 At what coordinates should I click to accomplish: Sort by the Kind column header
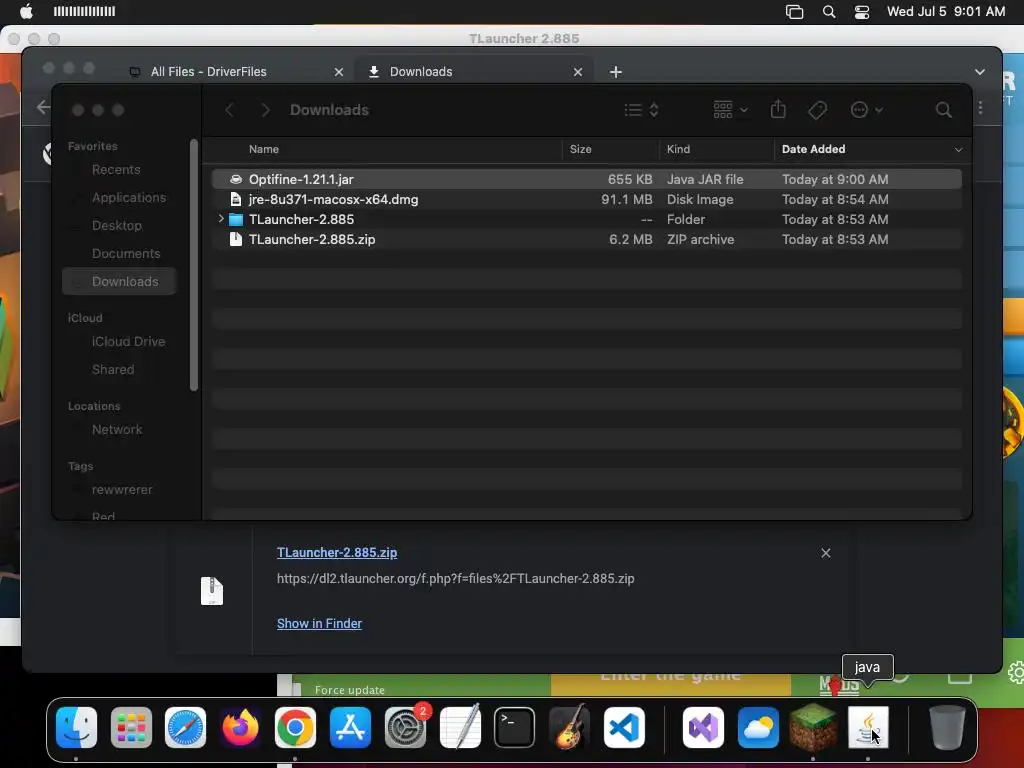point(678,150)
